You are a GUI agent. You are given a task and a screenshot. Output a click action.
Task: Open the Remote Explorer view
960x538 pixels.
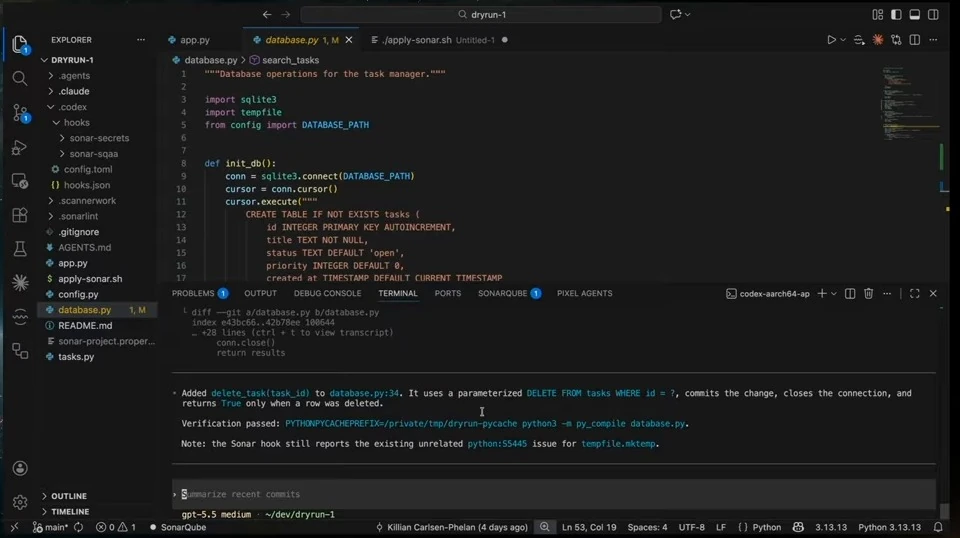[20, 181]
